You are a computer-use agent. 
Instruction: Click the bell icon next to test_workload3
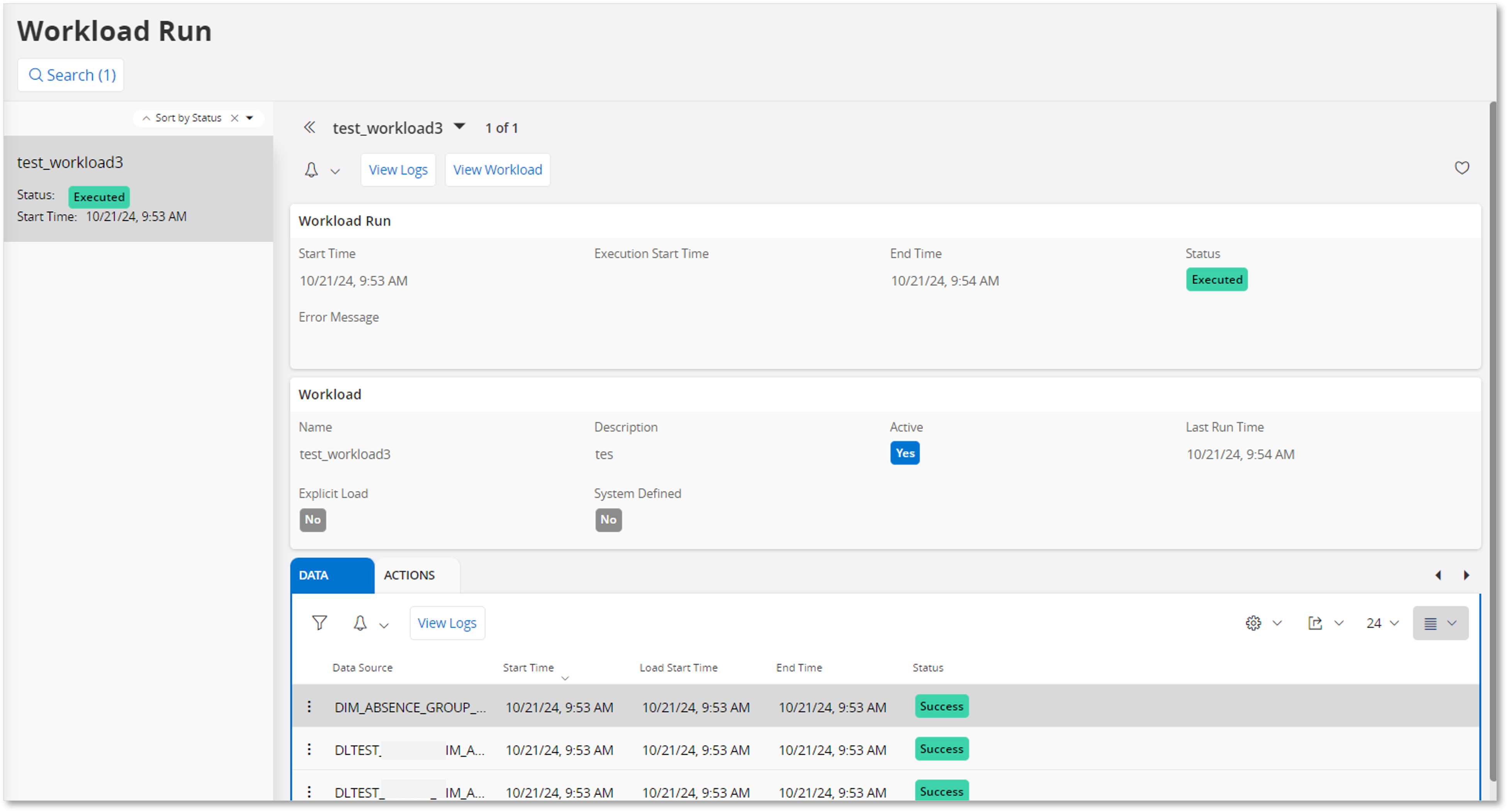click(311, 170)
